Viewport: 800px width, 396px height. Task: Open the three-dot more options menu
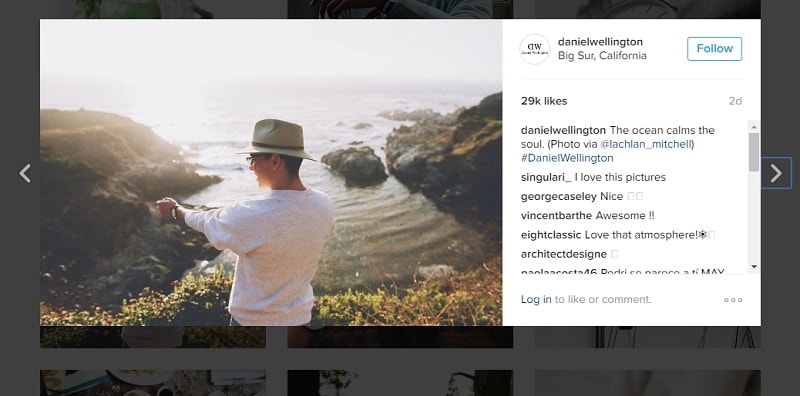(x=733, y=300)
